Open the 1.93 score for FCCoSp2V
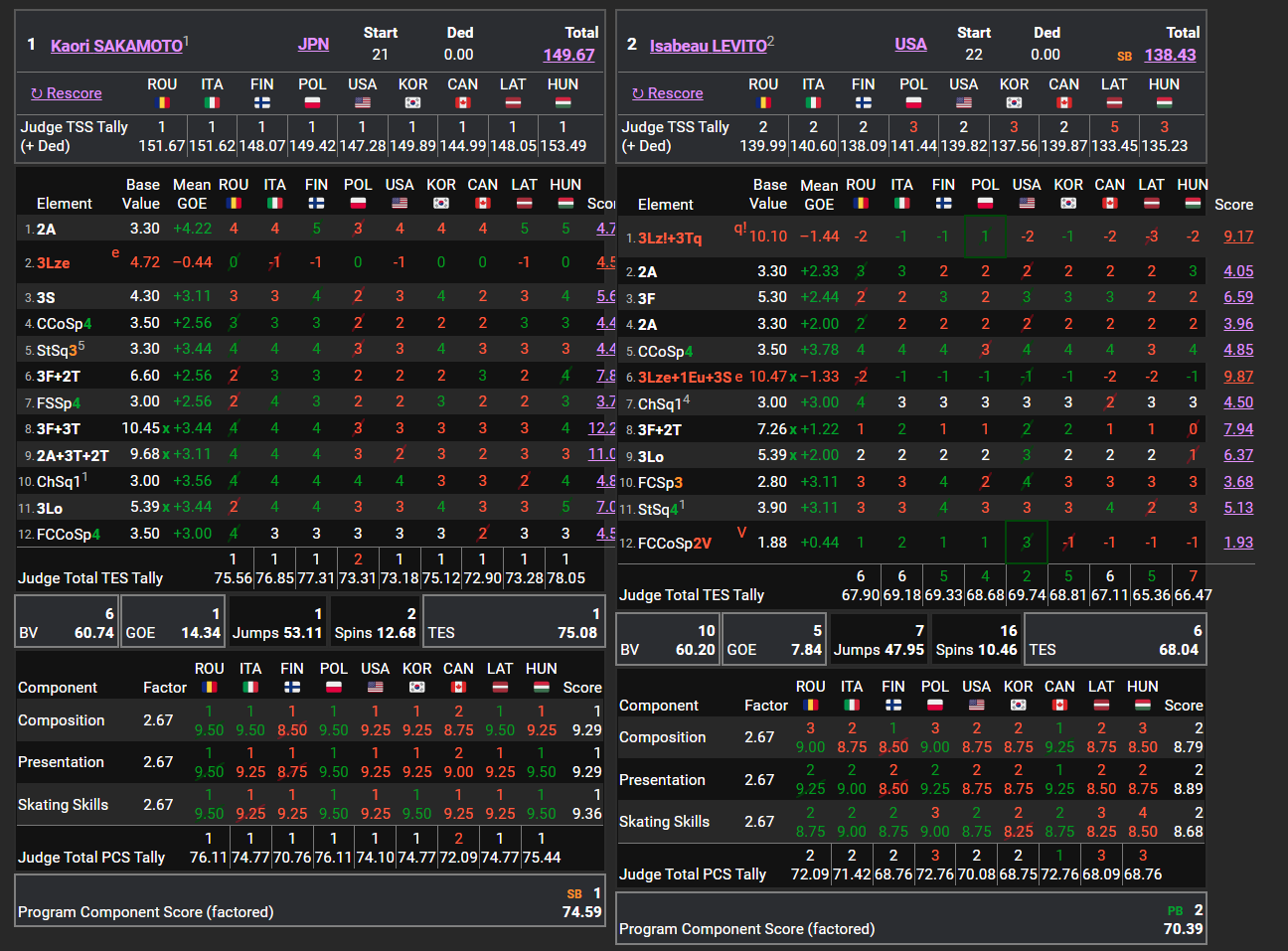This screenshot has width=1288, height=951. click(1238, 543)
